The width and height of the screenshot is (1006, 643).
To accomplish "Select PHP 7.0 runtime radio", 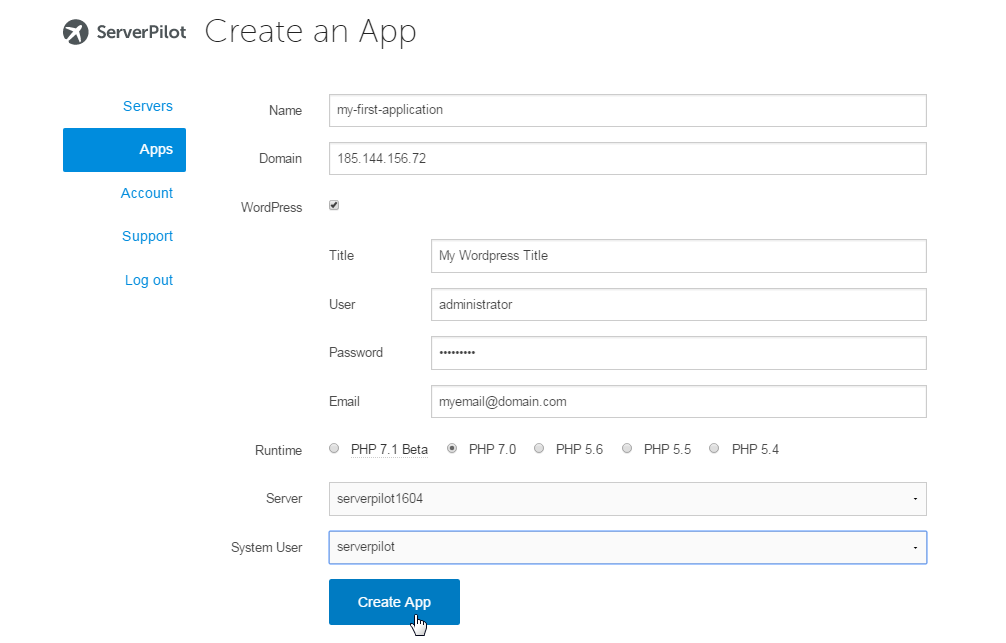I will point(452,449).
